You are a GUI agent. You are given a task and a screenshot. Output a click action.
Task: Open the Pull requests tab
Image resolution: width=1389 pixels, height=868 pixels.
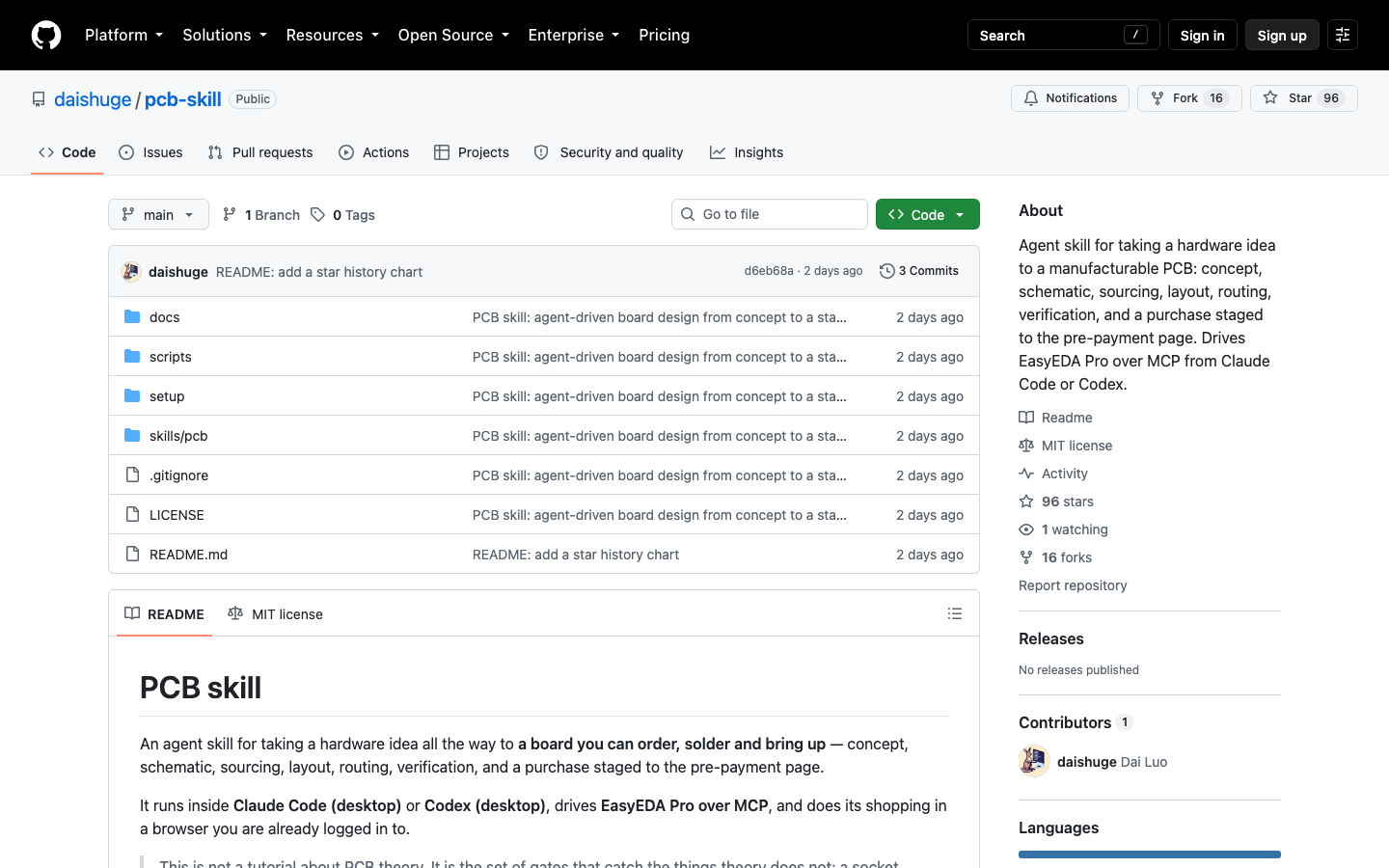click(260, 152)
